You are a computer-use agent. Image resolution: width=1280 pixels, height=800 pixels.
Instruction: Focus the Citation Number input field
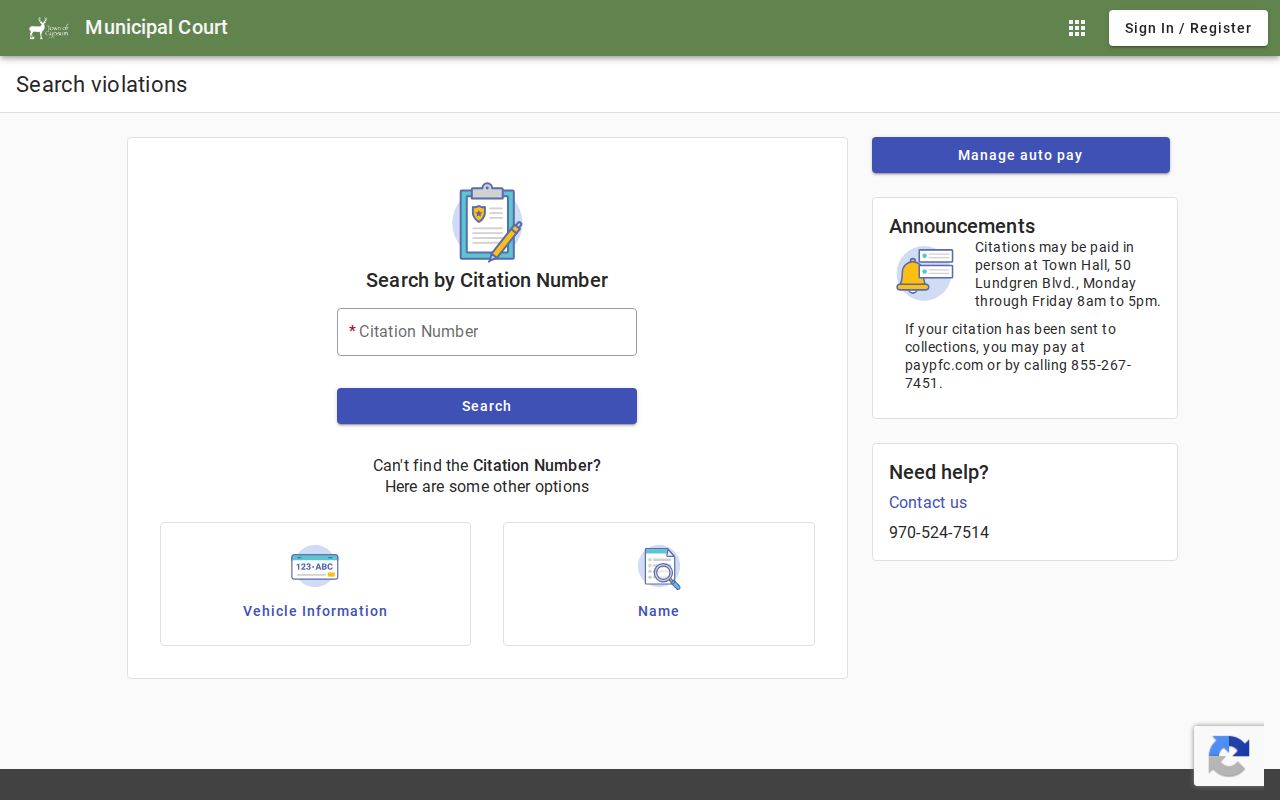487,332
